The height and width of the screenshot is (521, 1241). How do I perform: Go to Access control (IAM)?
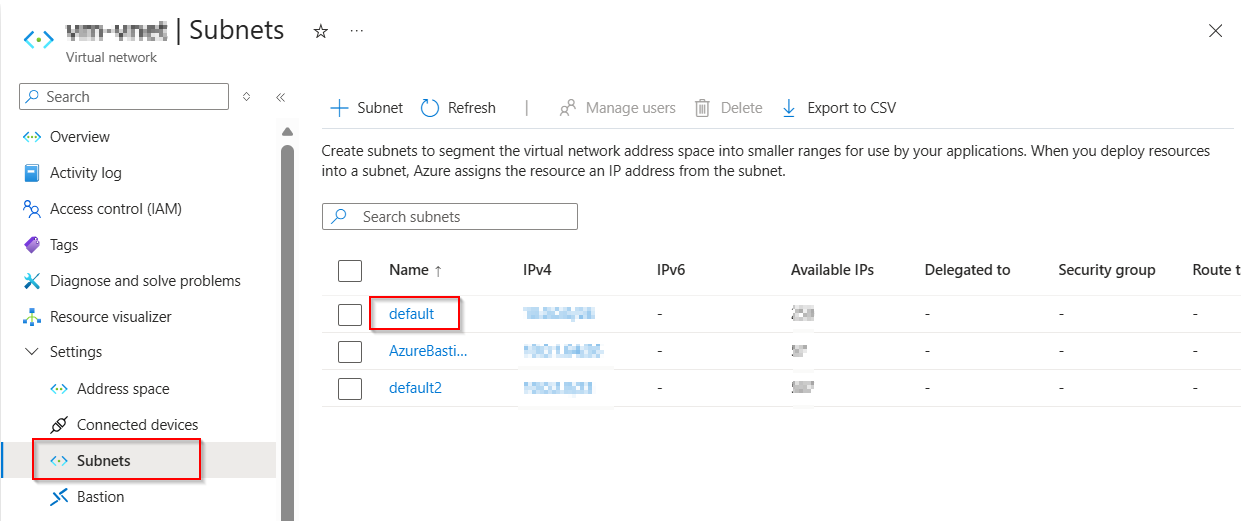point(116,209)
